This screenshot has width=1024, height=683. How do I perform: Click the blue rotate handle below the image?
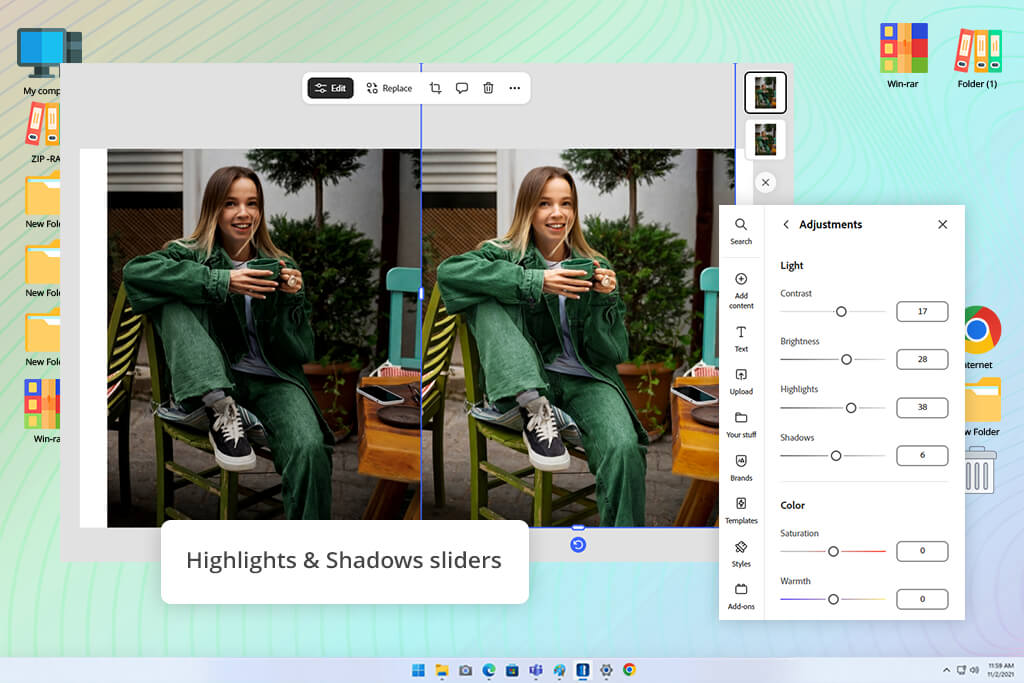click(578, 545)
